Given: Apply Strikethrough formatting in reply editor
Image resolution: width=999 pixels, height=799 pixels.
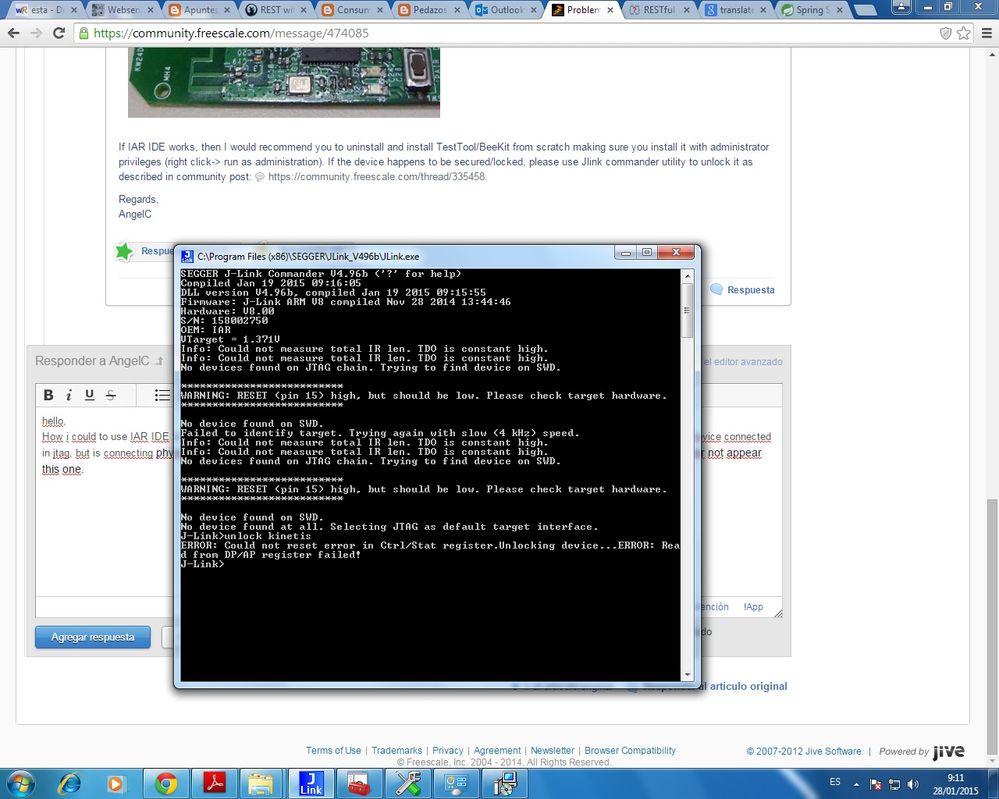Looking at the screenshot, I should [x=110, y=395].
